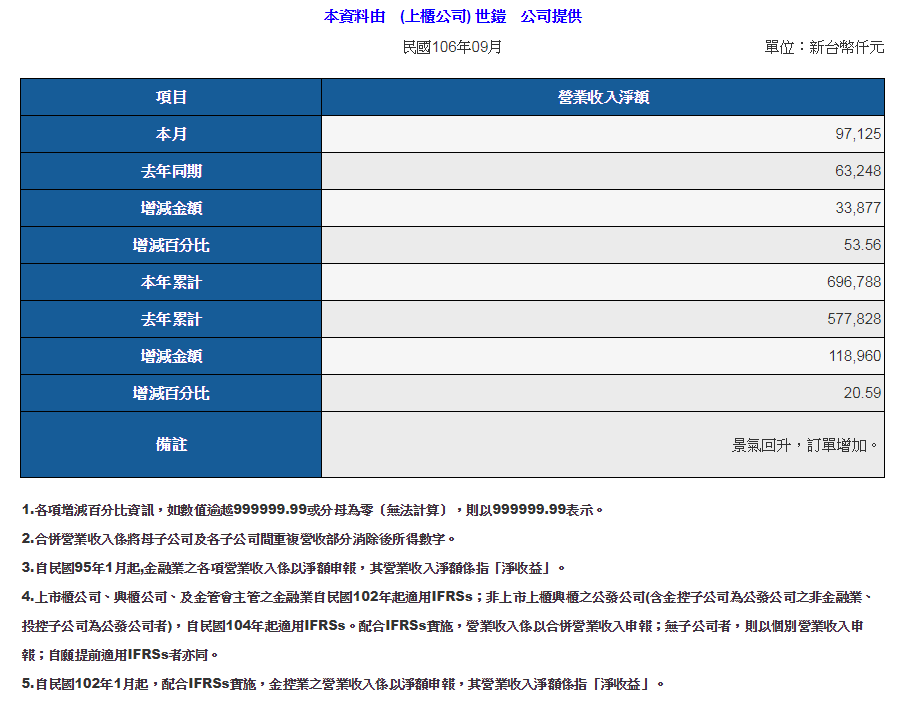
Task: Click the 本年累計 row label
Action: click(x=171, y=282)
